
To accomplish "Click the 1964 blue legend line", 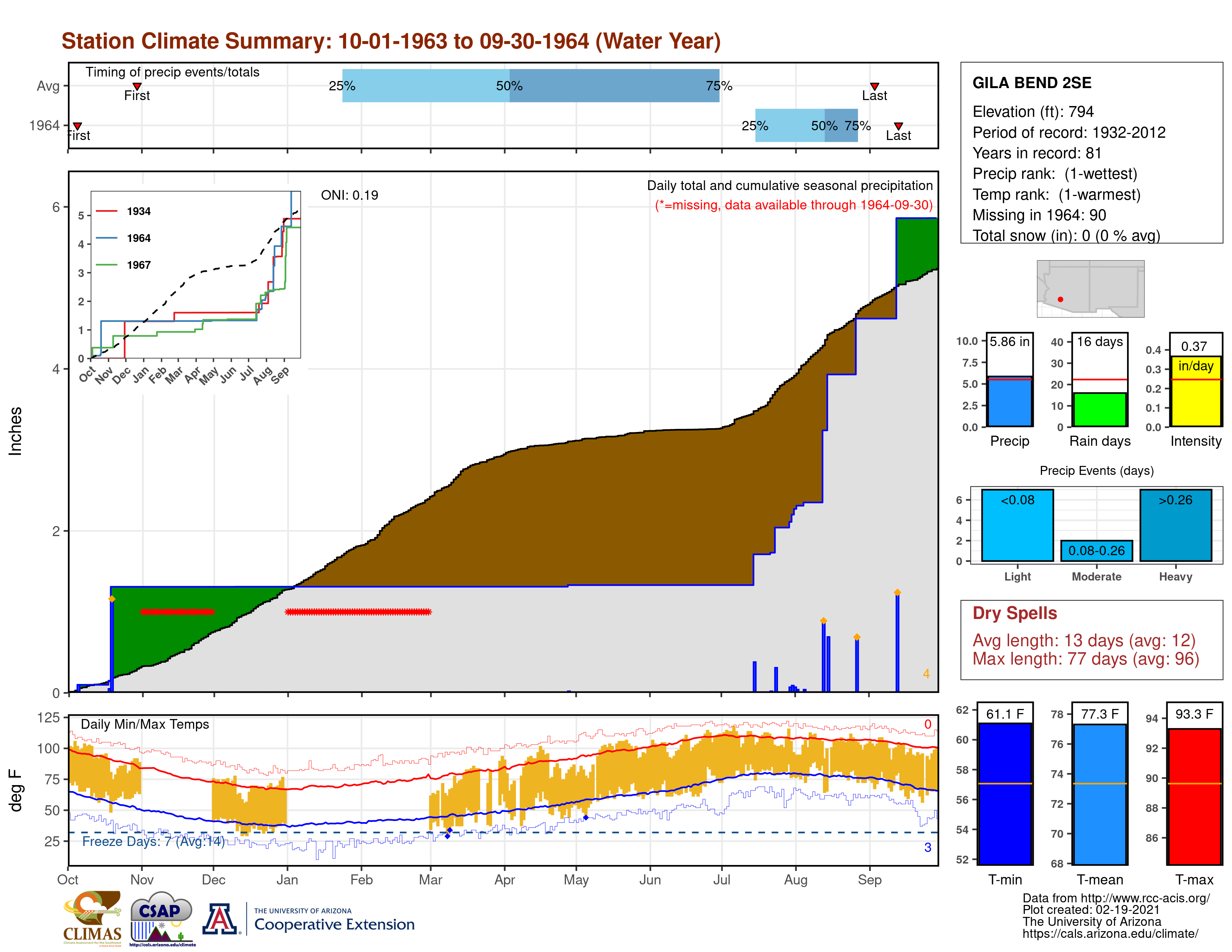I will pyautogui.click(x=107, y=238).
